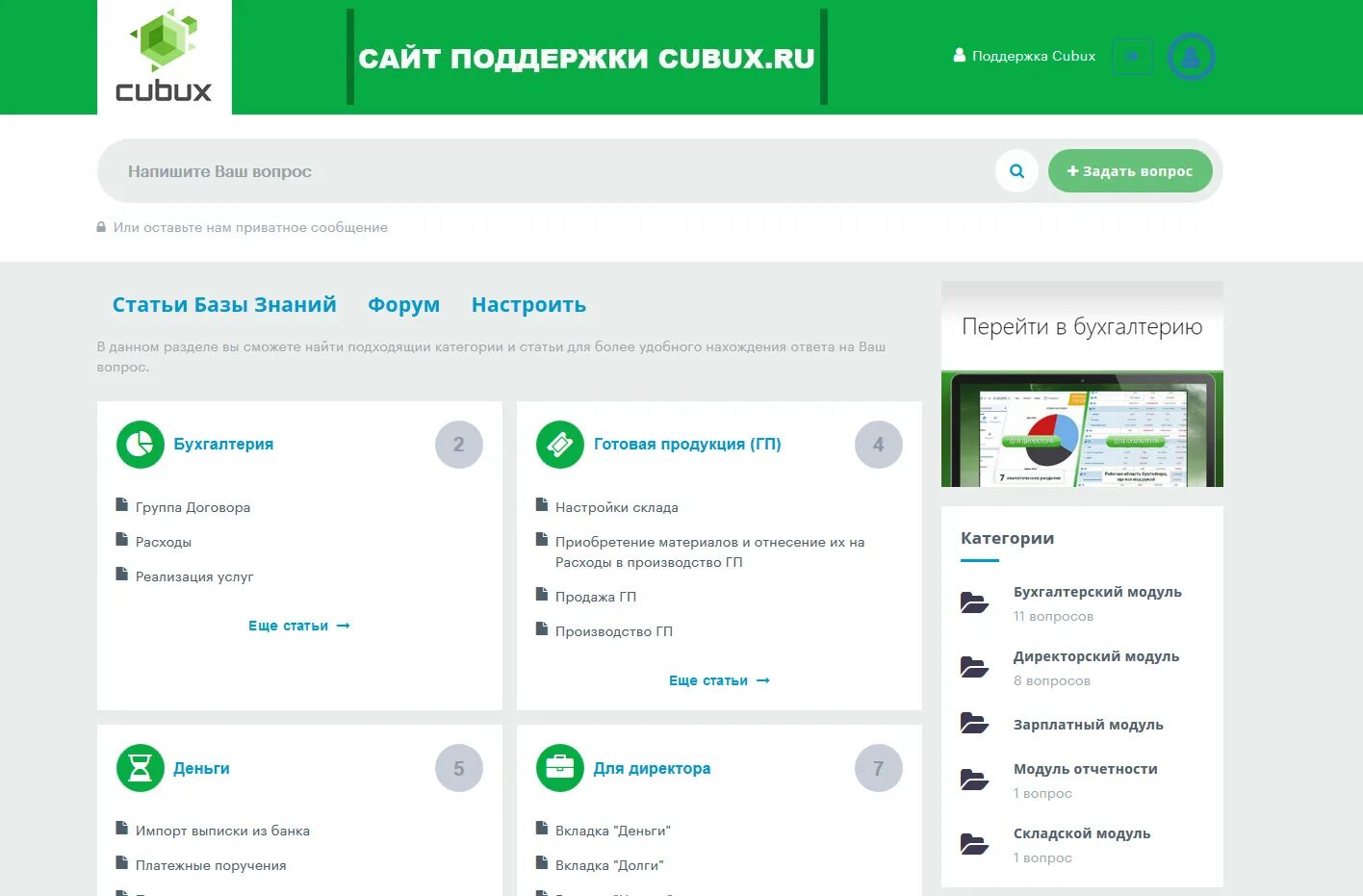This screenshot has width=1363, height=896.
Task: Click the private message link
Action: click(x=250, y=227)
